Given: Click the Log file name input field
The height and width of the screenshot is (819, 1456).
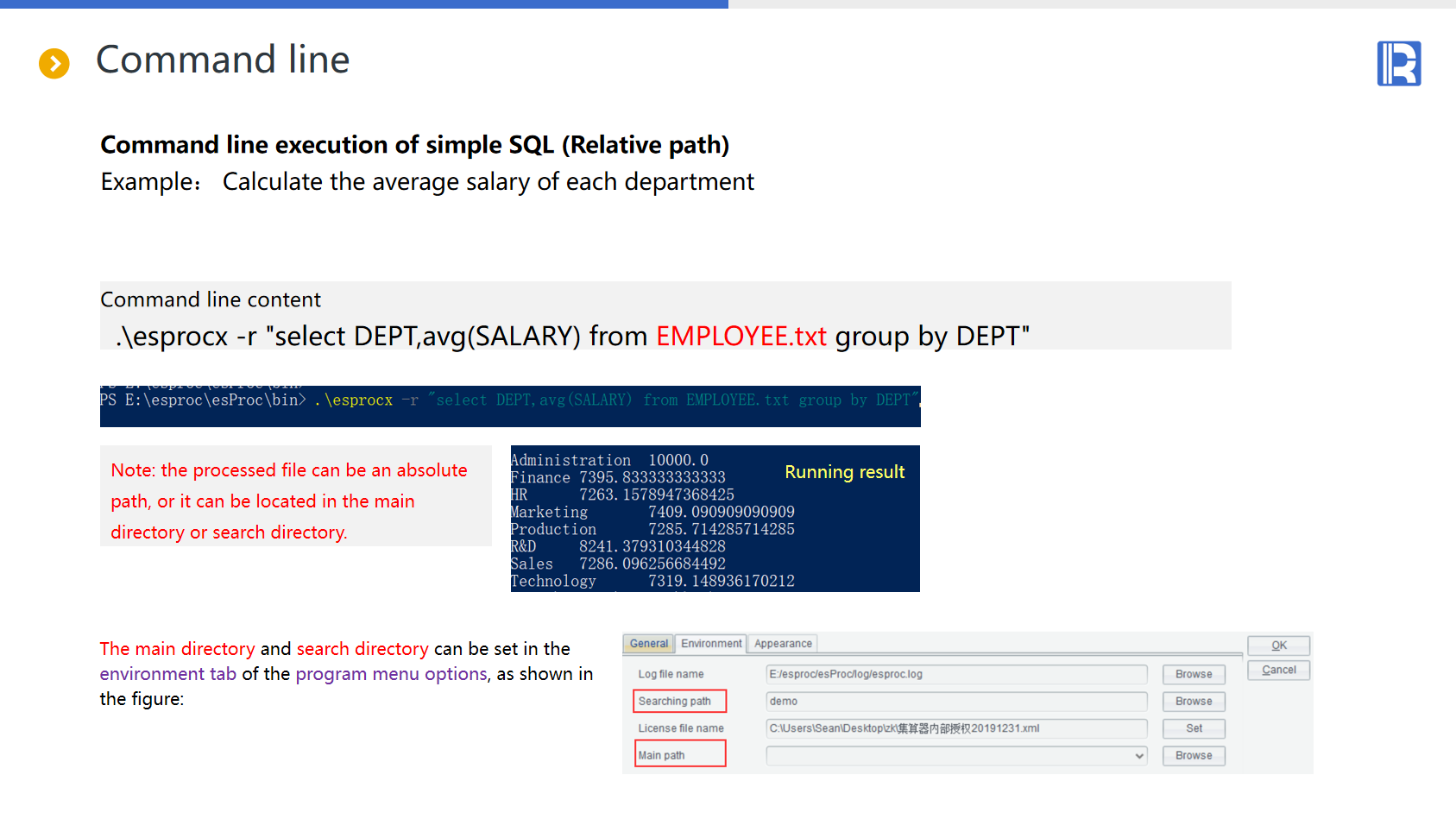Looking at the screenshot, I should pyautogui.click(x=955, y=674).
